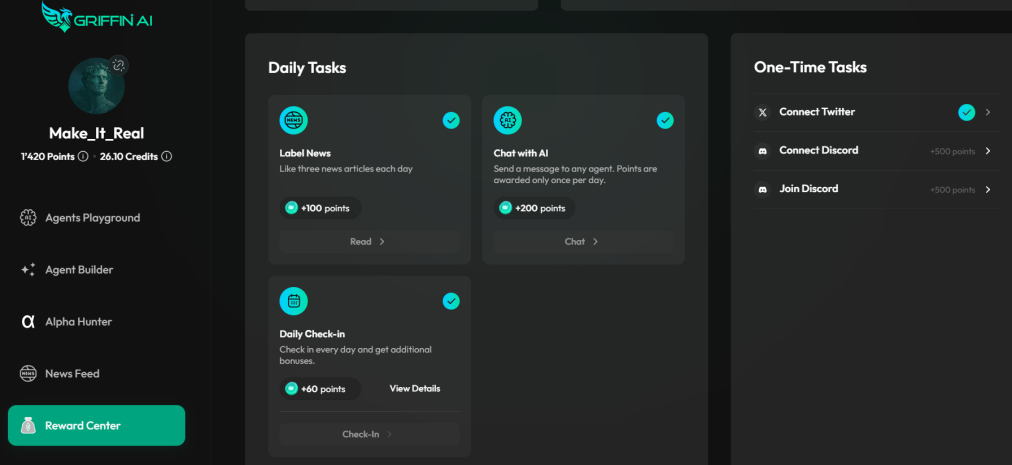The width and height of the screenshot is (1012, 465).
Task: Click the Check-In button
Action: coord(369,435)
